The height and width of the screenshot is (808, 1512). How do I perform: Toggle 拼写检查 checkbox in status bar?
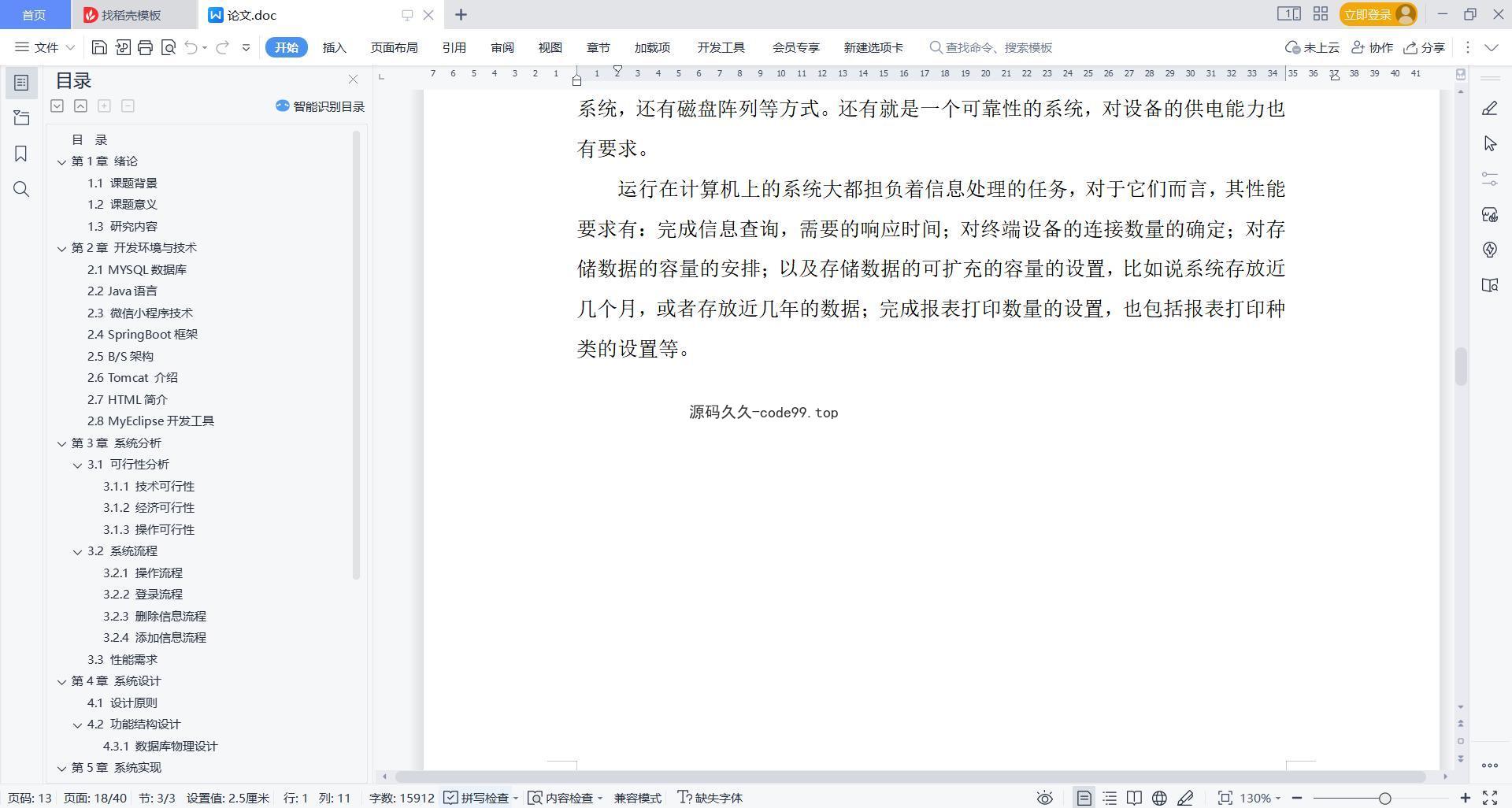476,798
